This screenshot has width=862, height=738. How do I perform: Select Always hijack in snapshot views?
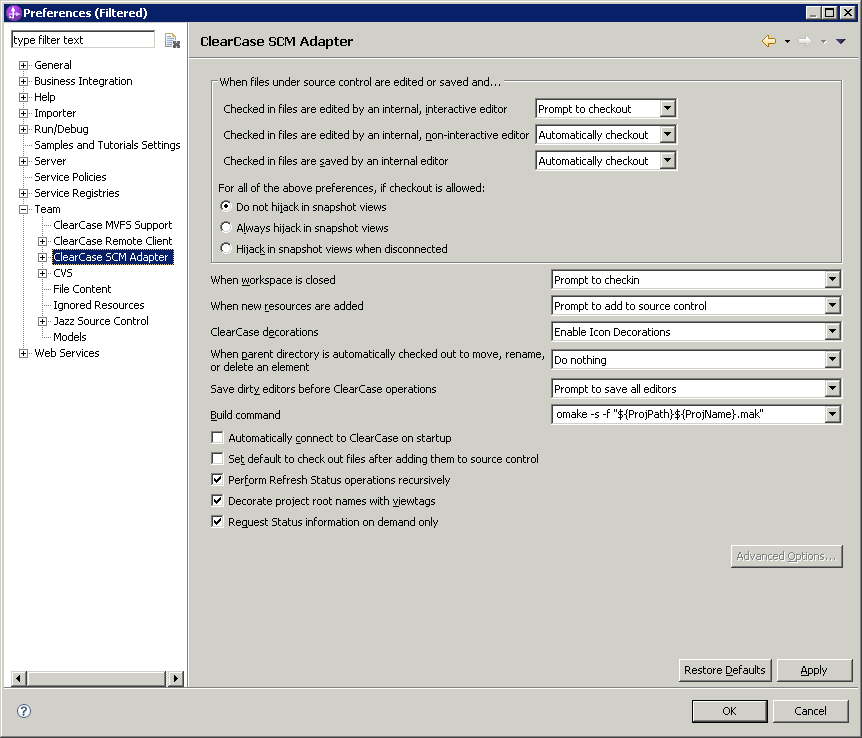(x=226, y=228)
